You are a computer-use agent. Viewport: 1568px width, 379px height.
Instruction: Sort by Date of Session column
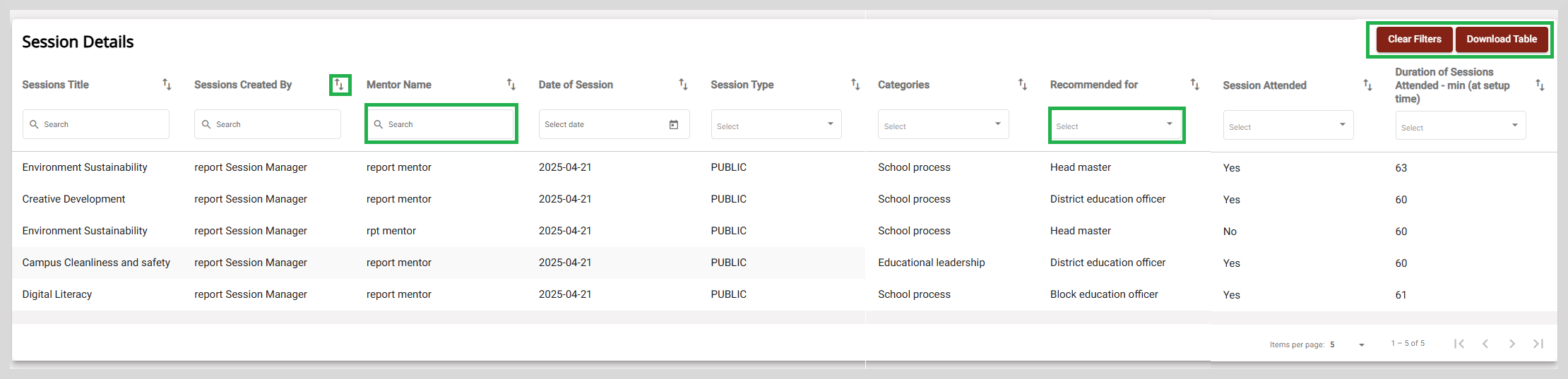[x=683, y=85]
